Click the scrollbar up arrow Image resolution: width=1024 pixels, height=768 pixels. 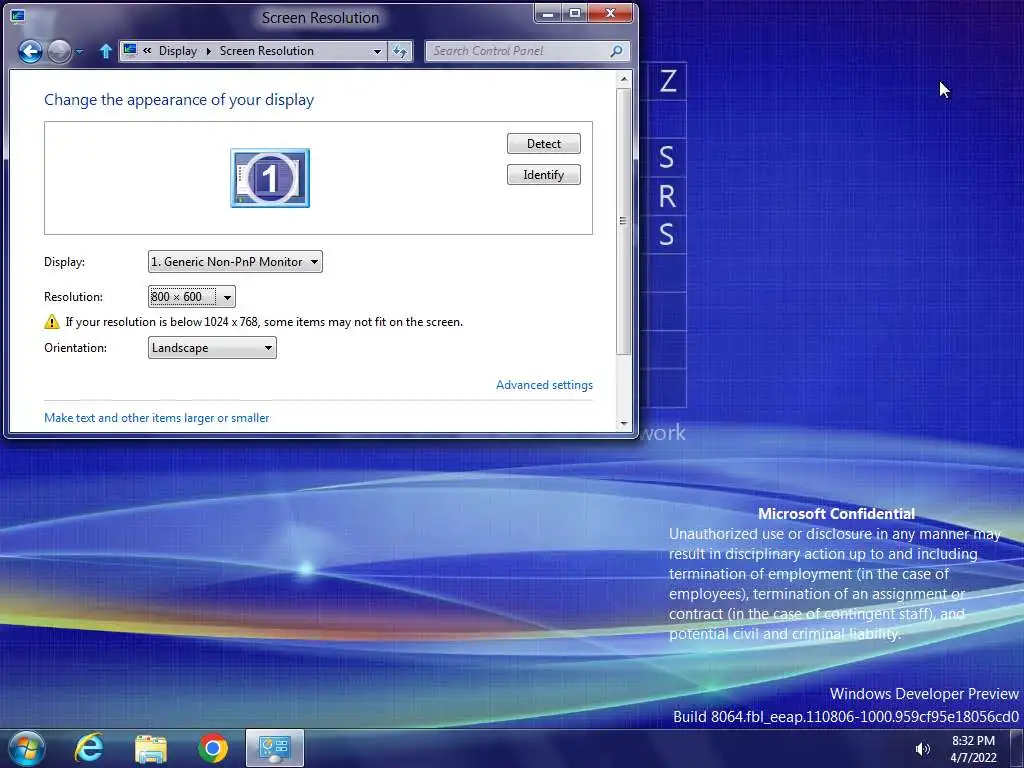coord(624,79)
